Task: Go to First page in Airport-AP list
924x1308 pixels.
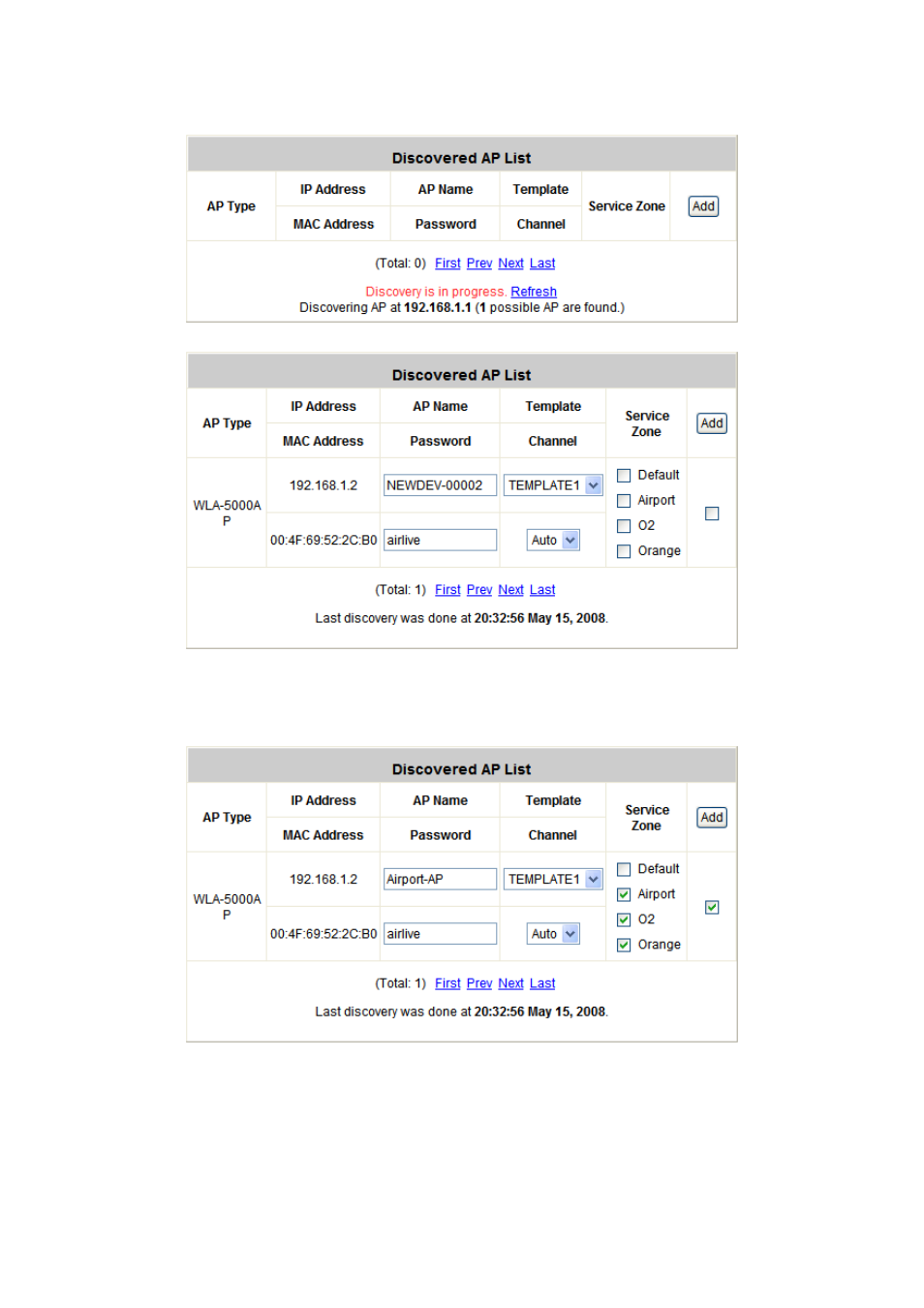Action: [447, 983]
